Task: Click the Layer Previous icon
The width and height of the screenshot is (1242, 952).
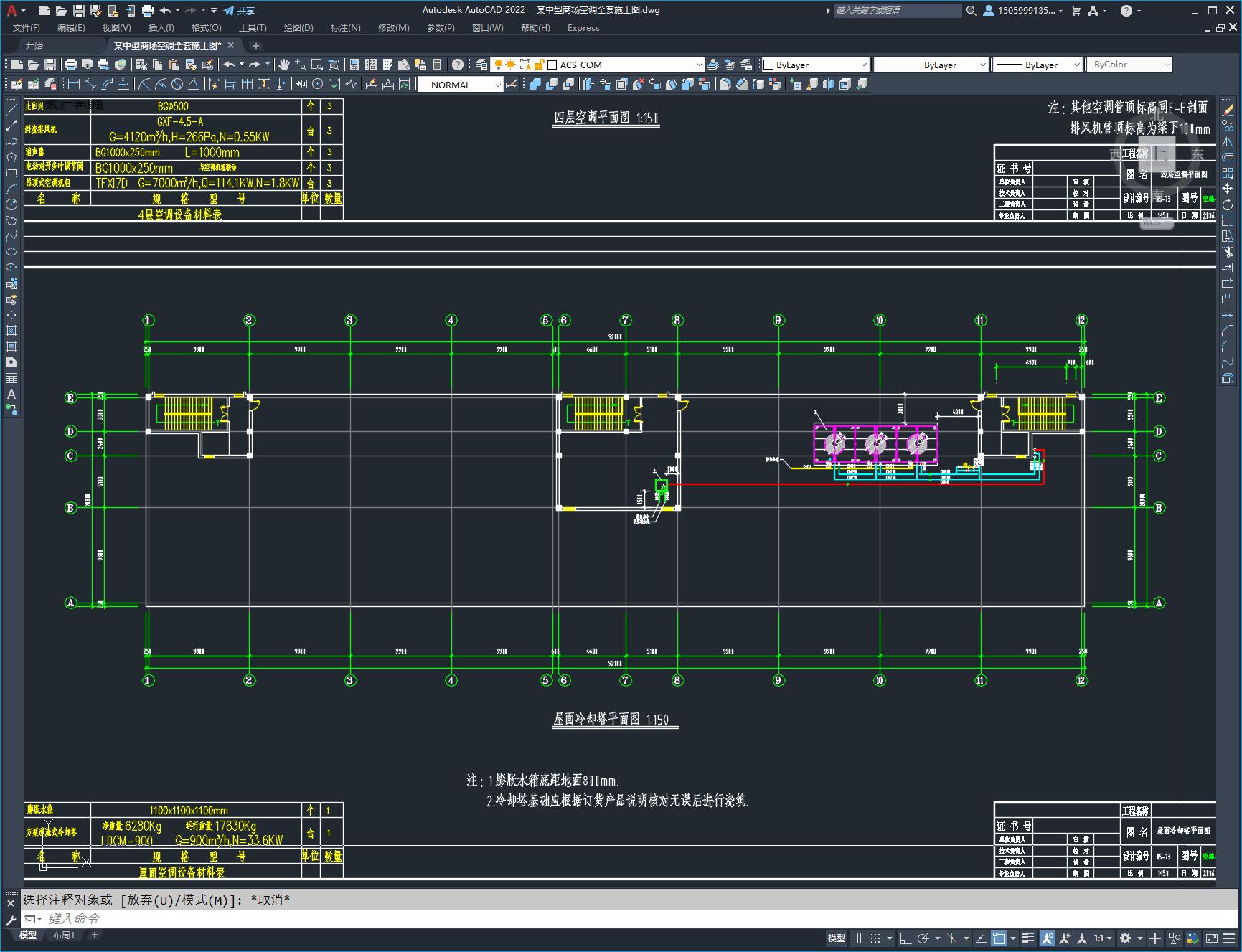Action: coord(730,65)
